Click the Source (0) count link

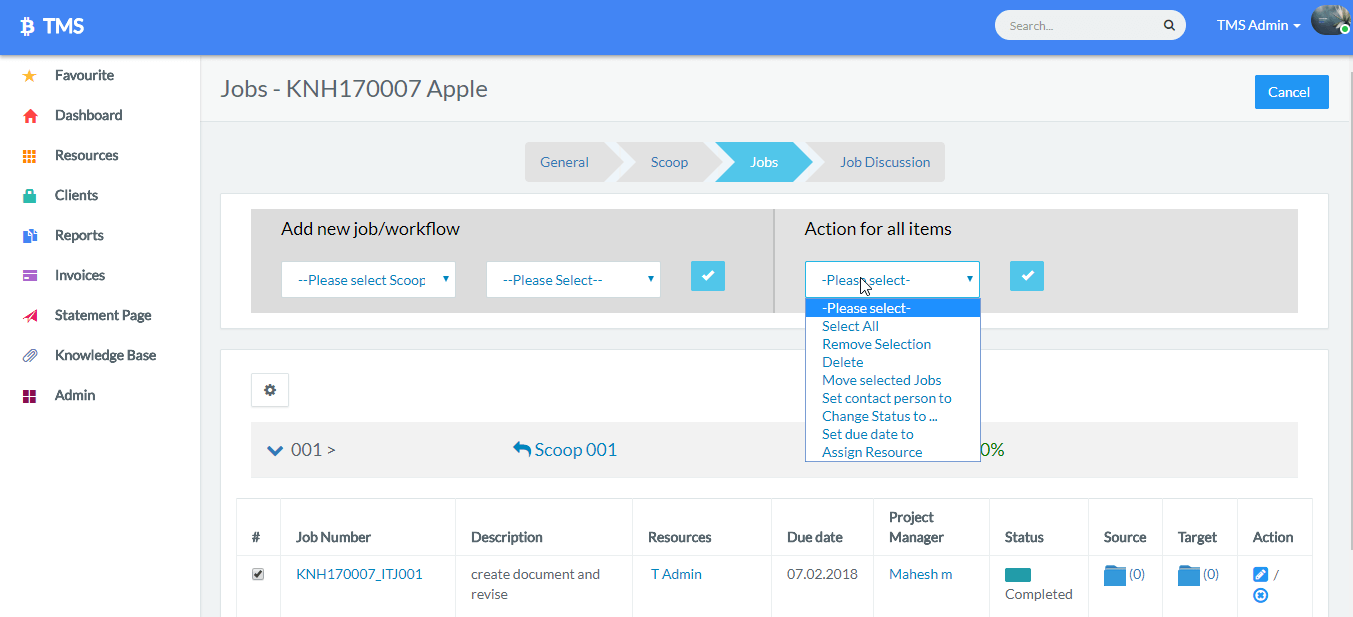point(1137,574)
